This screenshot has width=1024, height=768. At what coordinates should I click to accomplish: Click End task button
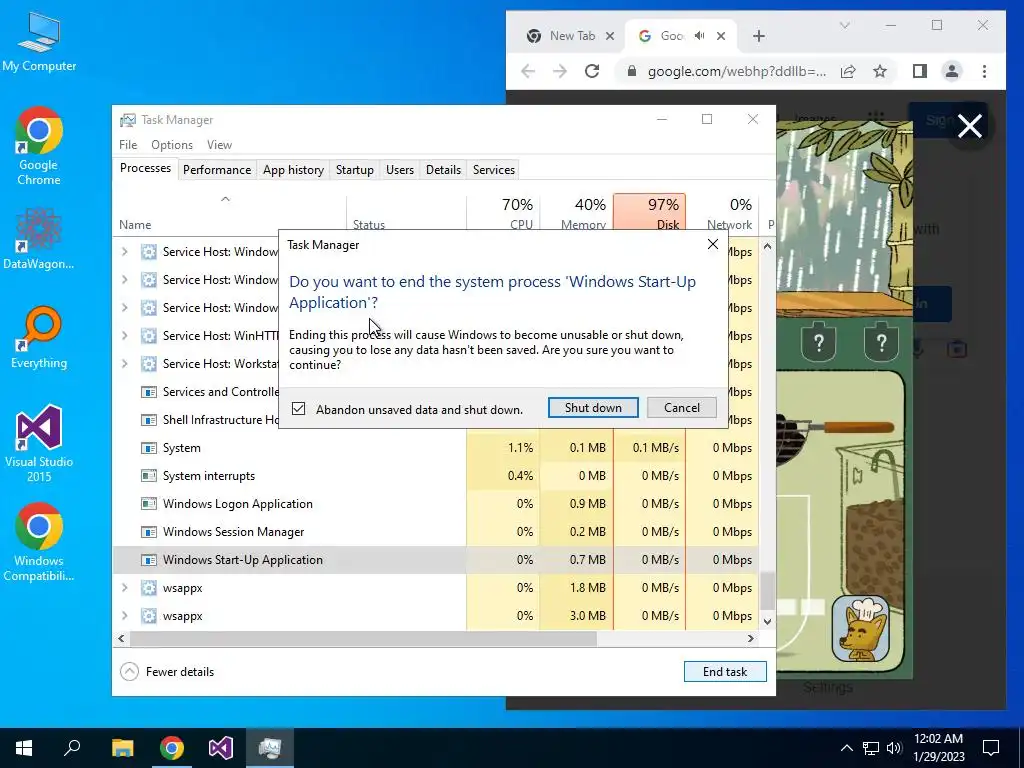point(725,671)
